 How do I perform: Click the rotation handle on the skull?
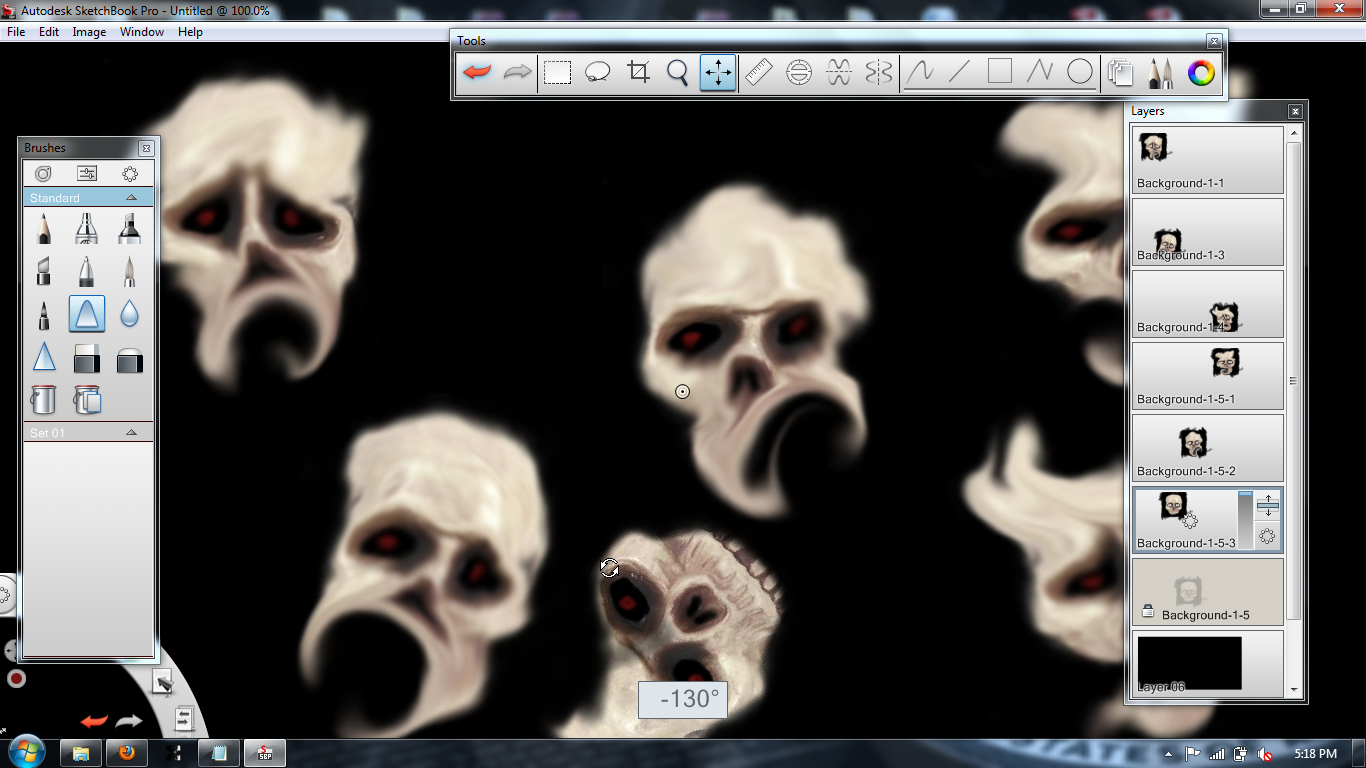pyautogui.click(x=609, y=568)
